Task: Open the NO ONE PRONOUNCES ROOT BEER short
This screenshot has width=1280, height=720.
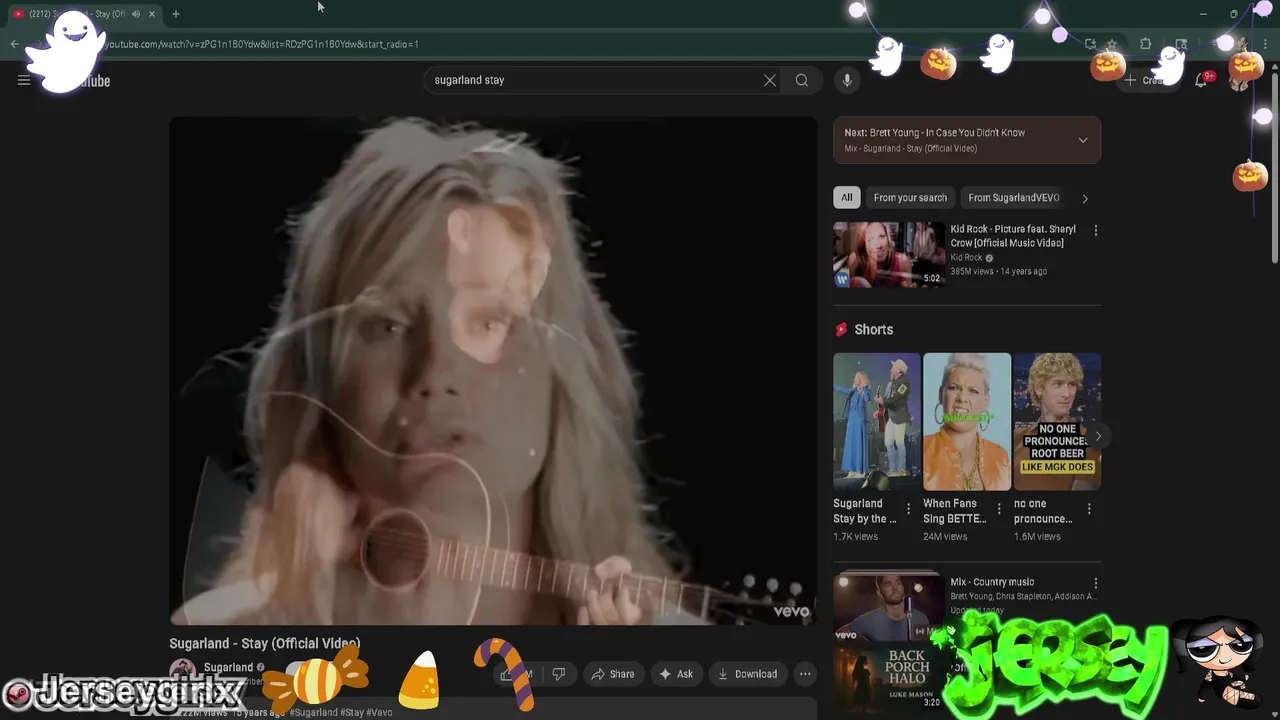Action: (1057, 422)
